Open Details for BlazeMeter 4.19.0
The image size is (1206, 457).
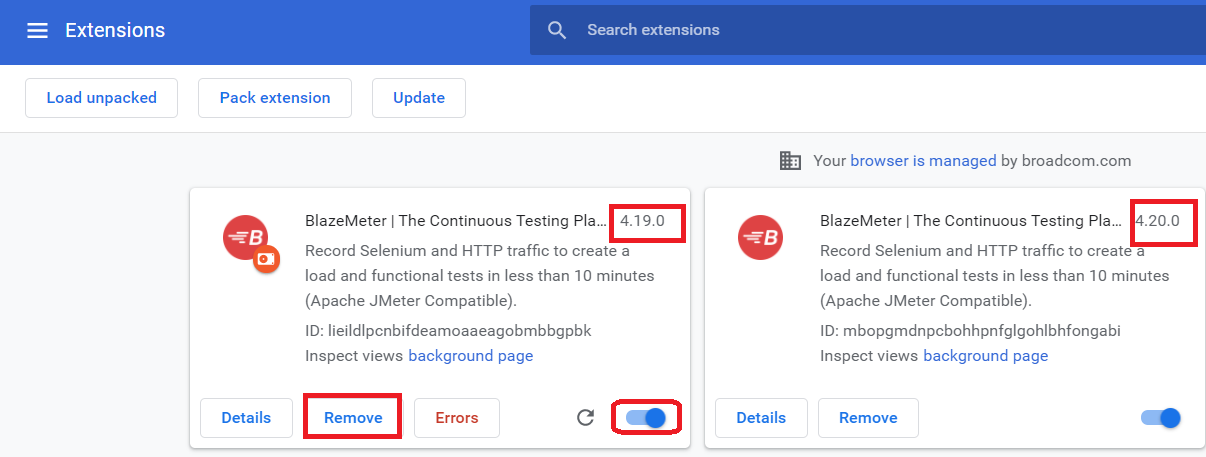pos(246,418)
